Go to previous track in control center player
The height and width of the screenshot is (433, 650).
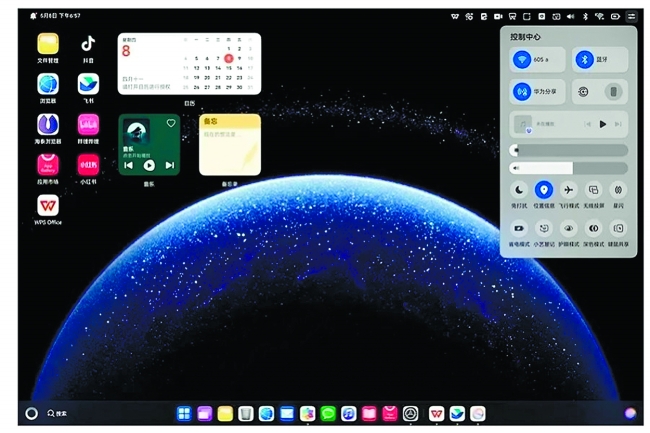[587, 124]
